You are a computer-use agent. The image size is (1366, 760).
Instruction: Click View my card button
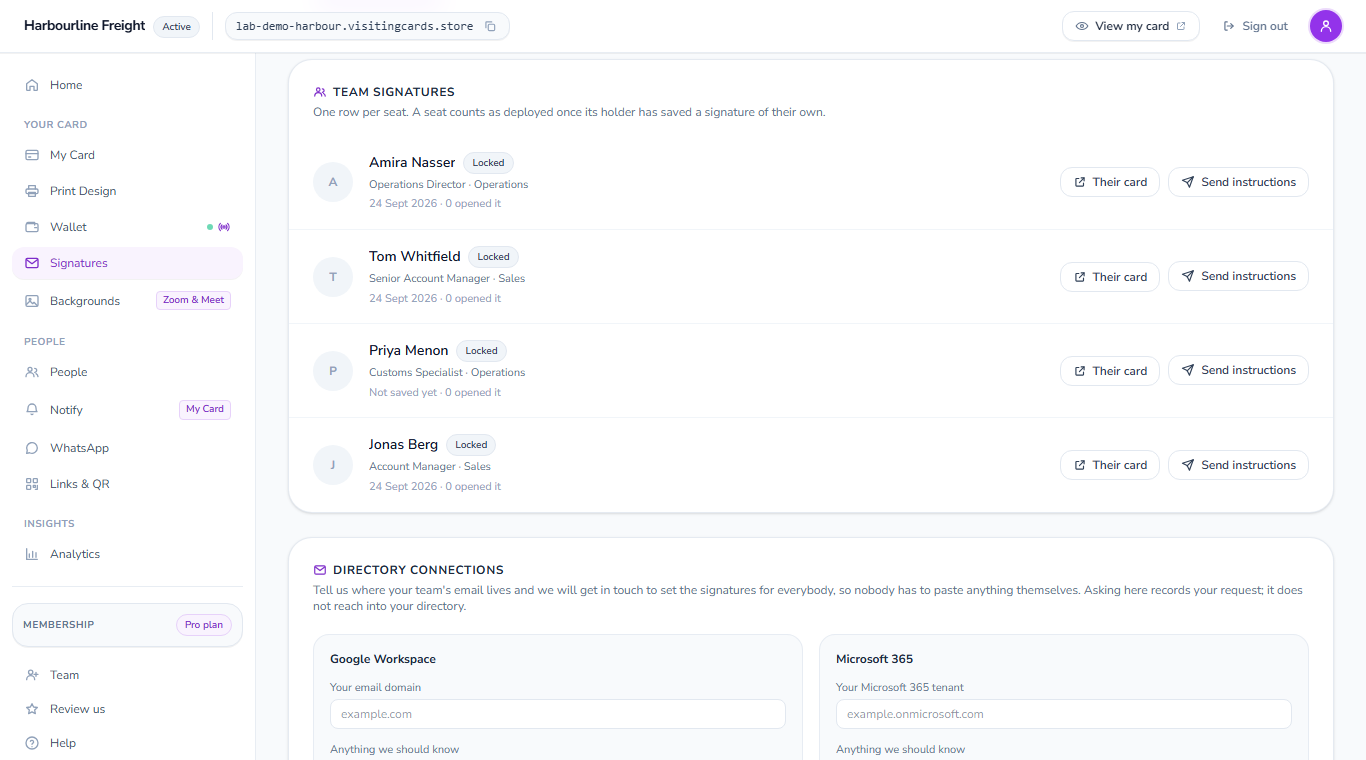1130,26
